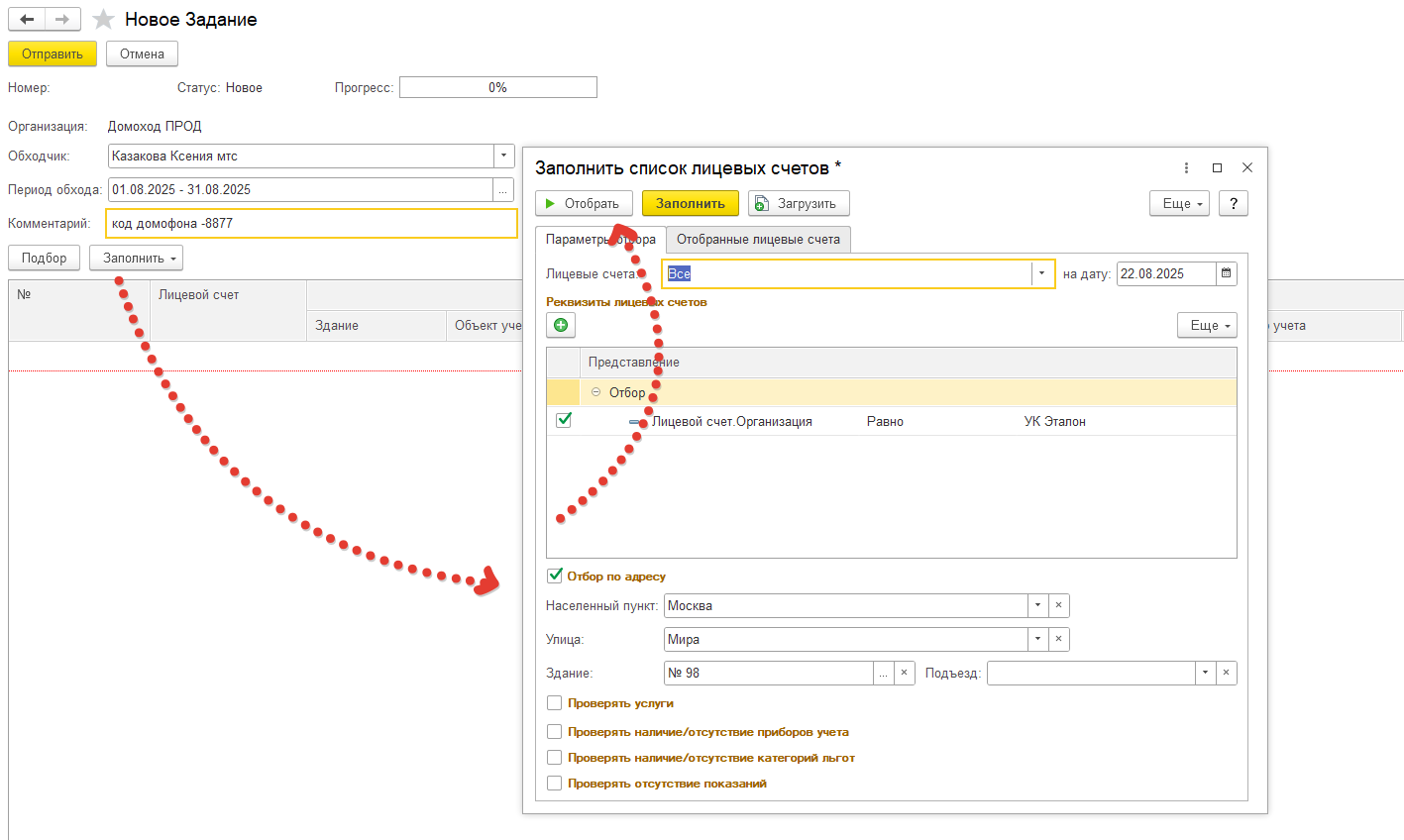Enable the Проверять услуги checkbox
Viewport: 1404px width, 840px height.
[x=555, y=703]
